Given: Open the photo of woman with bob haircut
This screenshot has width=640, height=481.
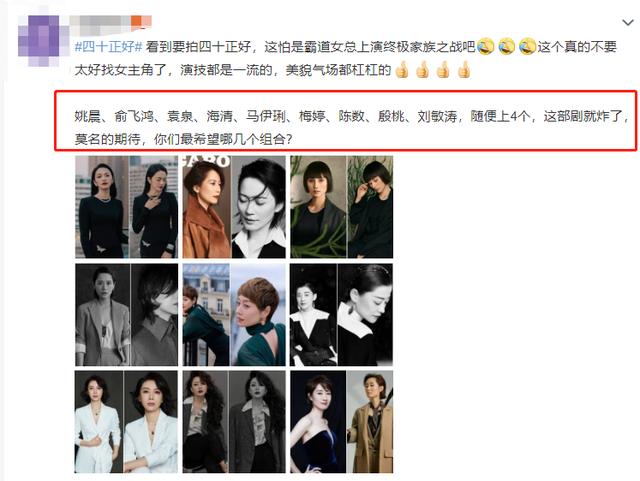Looking at the screenshot, I should coord(342,207).
